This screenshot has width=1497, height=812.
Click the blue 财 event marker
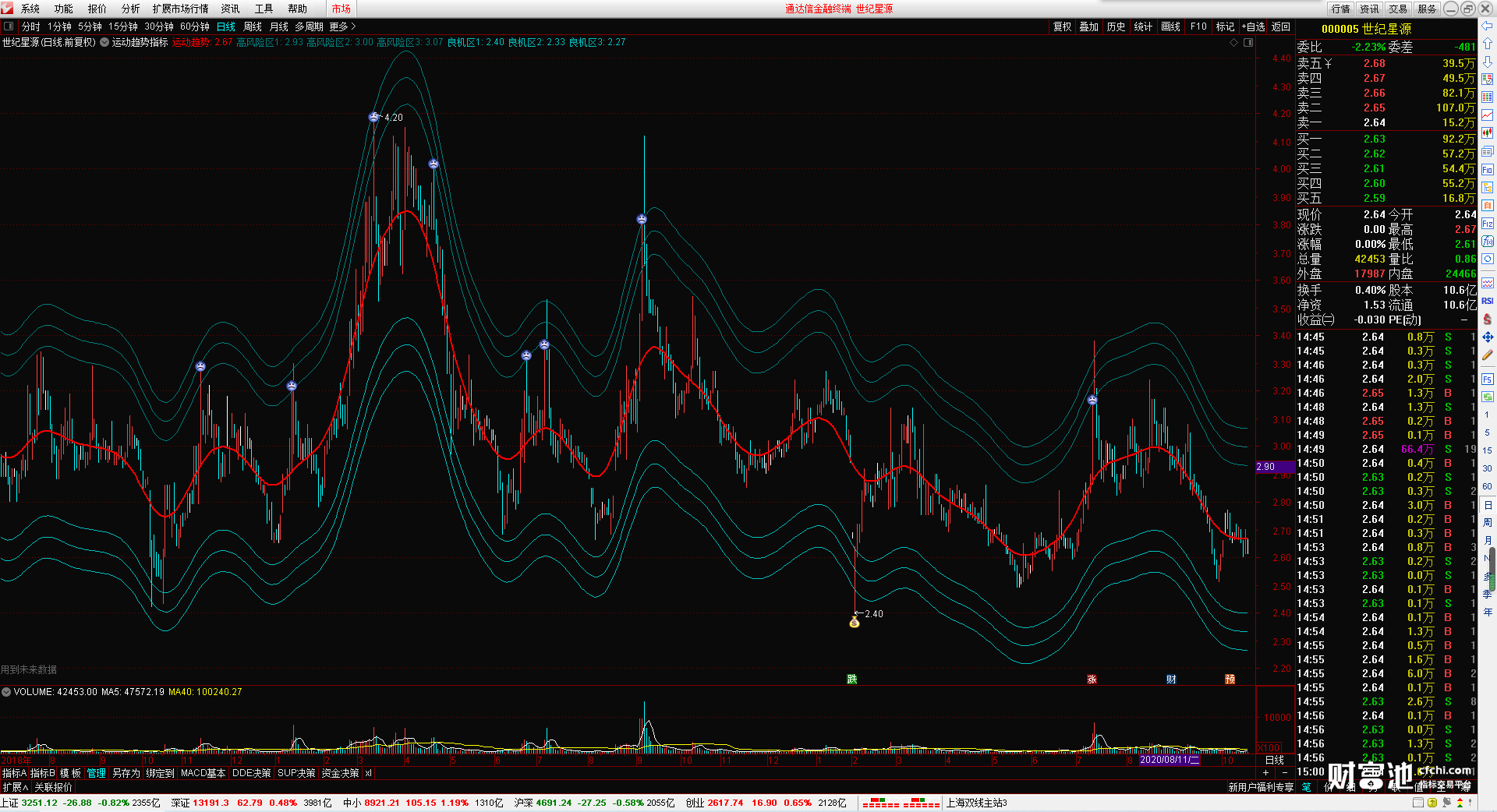click(1171, 680)
